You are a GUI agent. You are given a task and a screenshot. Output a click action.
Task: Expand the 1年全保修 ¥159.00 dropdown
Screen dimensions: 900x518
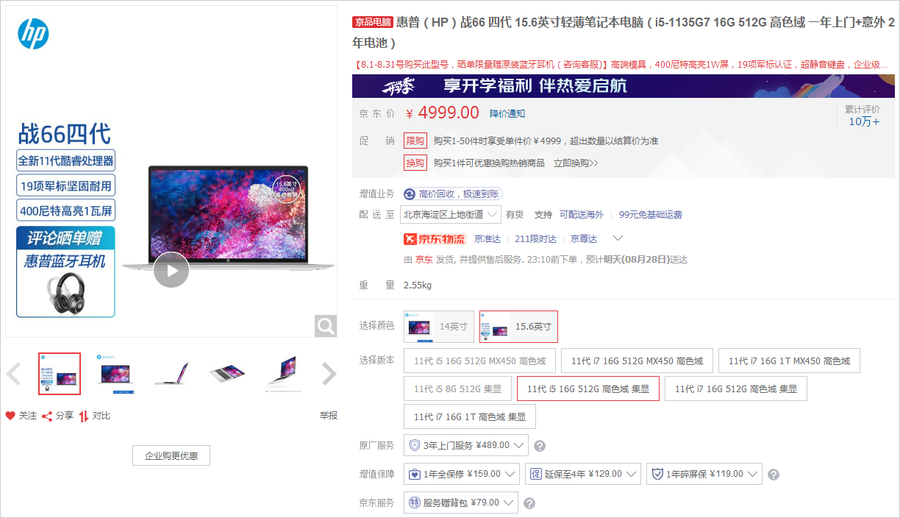[462, 474]
